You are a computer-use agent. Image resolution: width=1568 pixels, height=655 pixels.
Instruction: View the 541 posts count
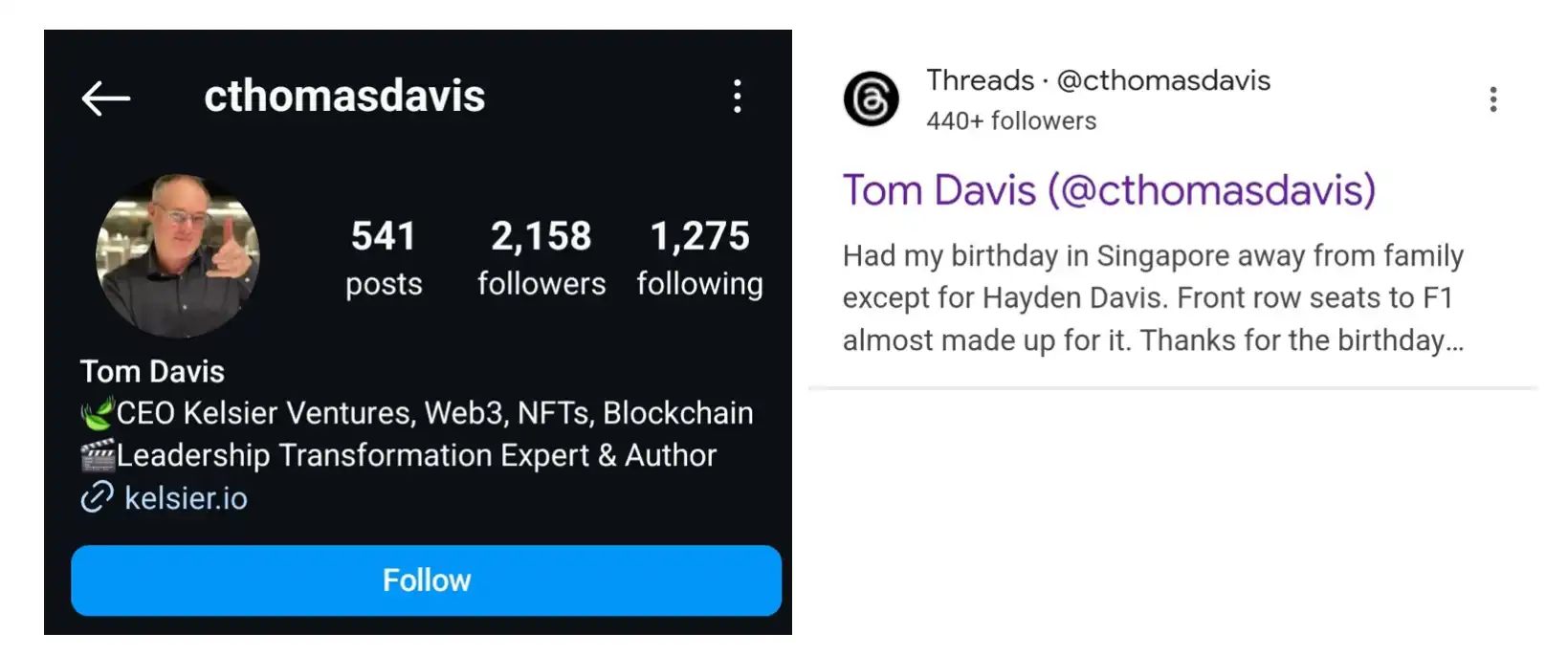[x=384, y=258]
